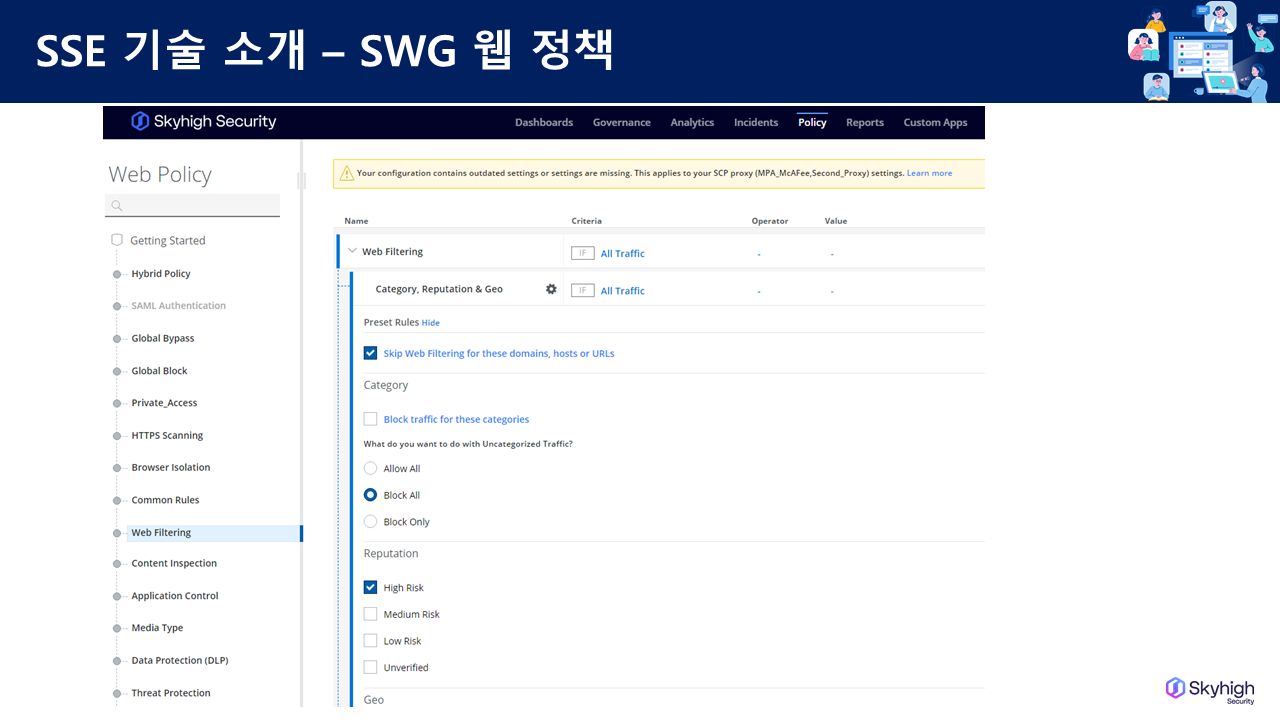Uncheck Skip Web Filtering for these domains

pos(371,353)
